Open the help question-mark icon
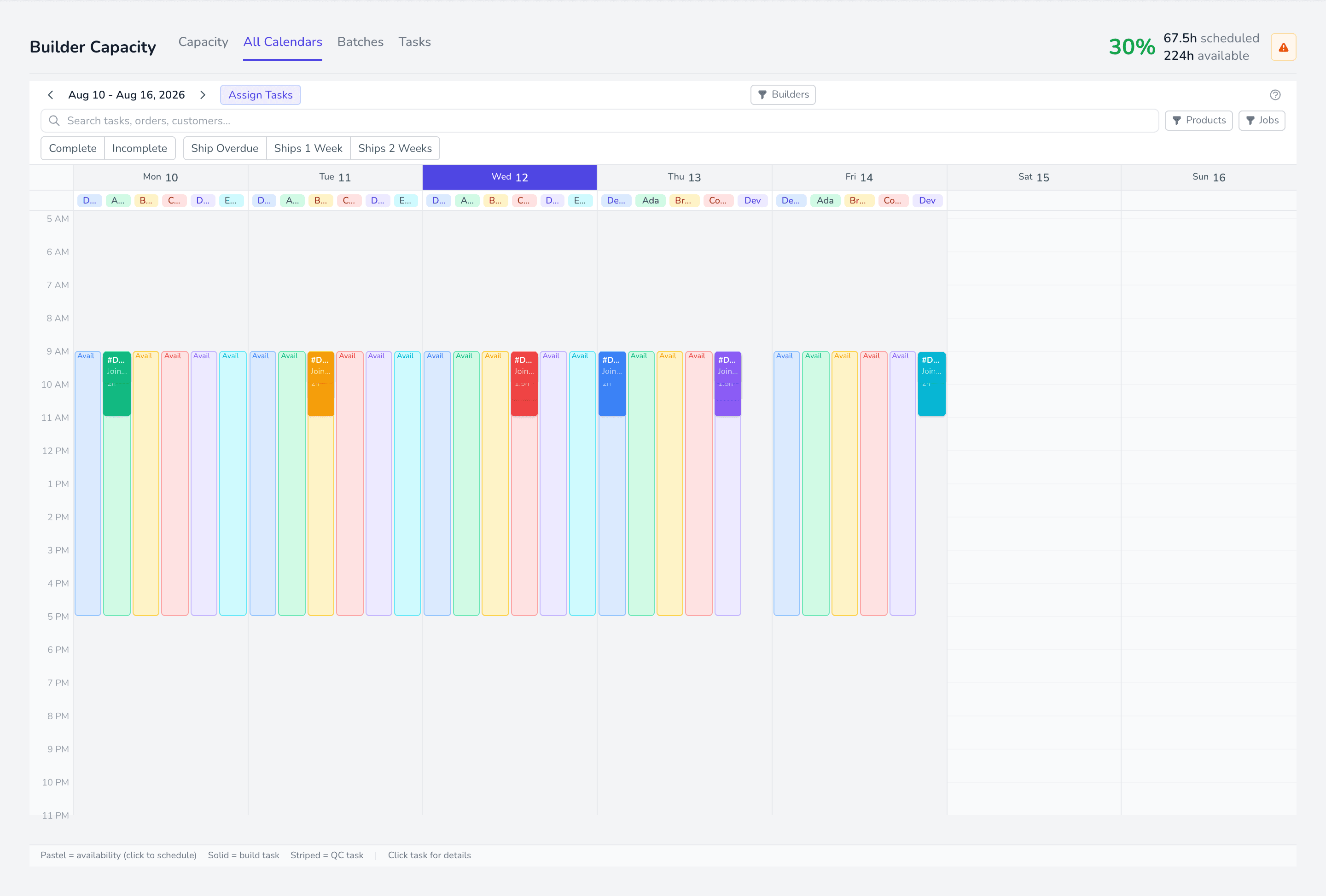The image size is (1326, 896). coord(1275,95)
